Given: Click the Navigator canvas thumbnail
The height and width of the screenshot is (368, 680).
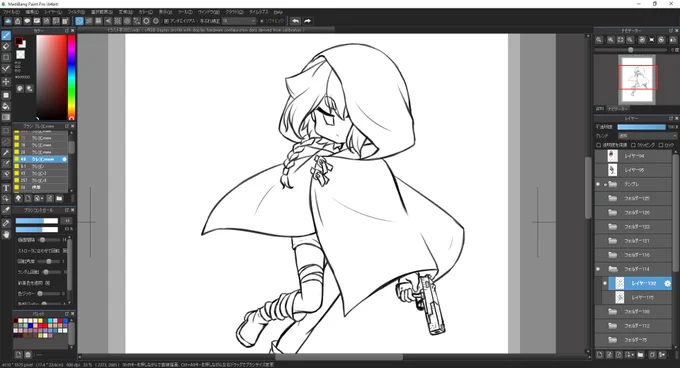Looking at the screenshot, I should click(637, 79).
